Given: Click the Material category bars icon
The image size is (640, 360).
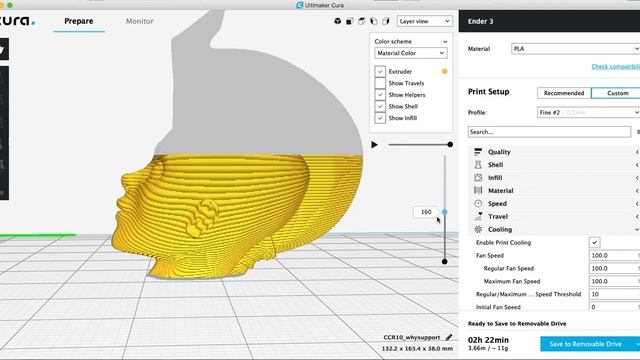Looking at the screenshot, I should click(478, 191).
